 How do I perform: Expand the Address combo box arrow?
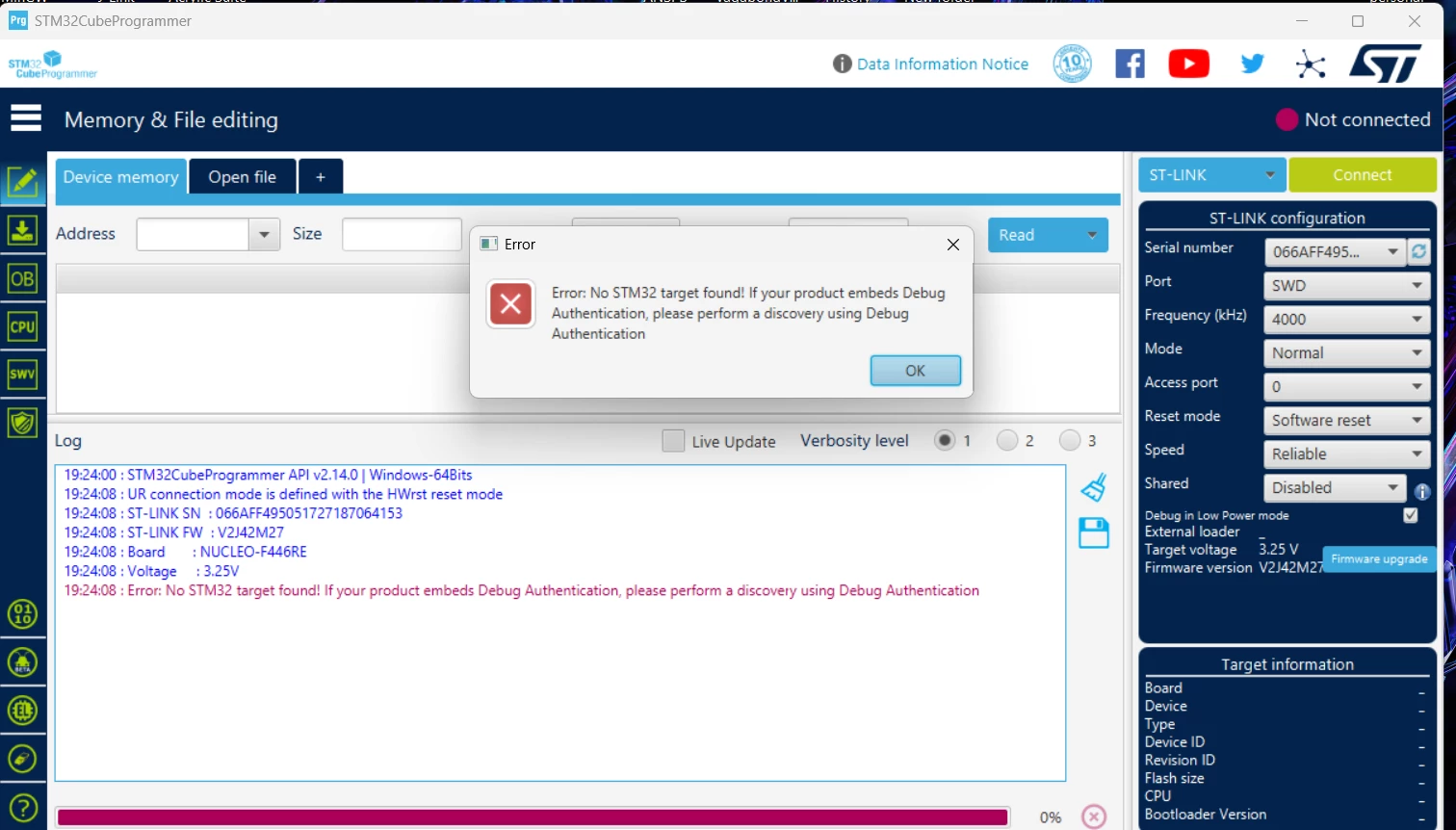tap(264, 234)
